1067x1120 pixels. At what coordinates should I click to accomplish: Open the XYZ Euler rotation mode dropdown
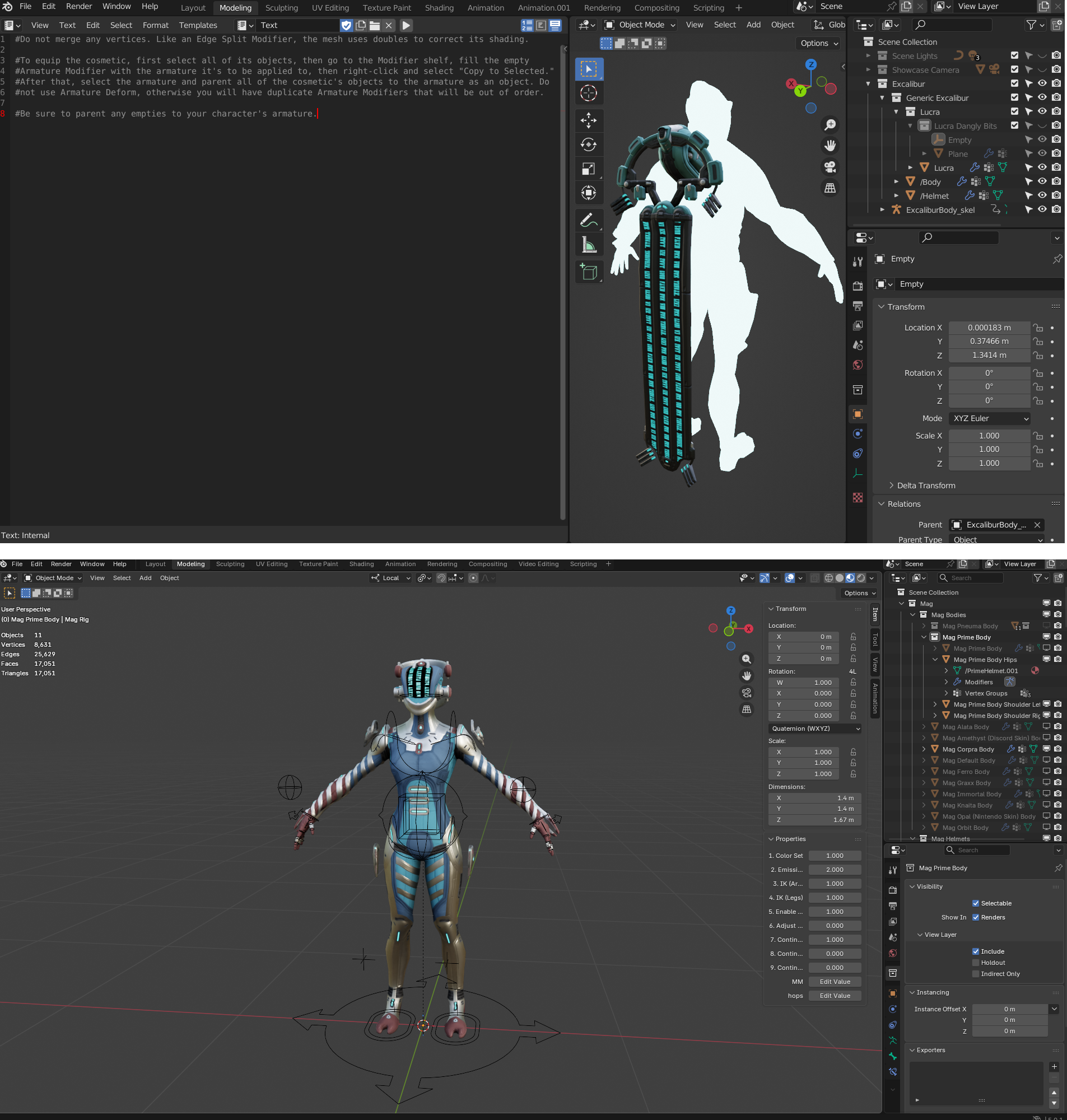coord(990,418)
